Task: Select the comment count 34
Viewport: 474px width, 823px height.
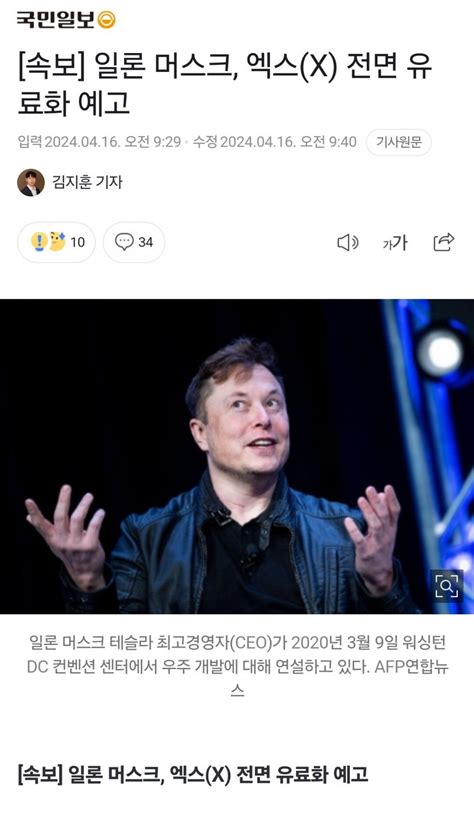Action: [x=145, y=242]
